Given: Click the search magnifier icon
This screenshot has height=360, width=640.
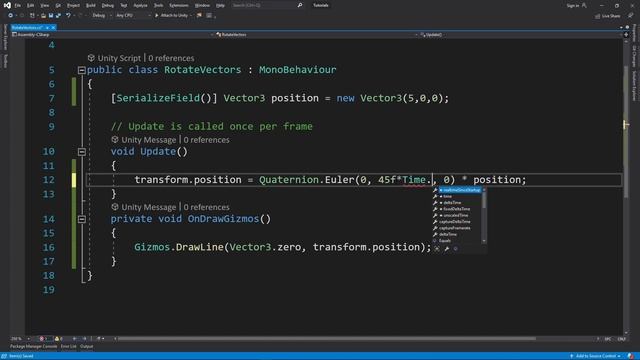Looking at the screenshot, I should coord(300,5).
